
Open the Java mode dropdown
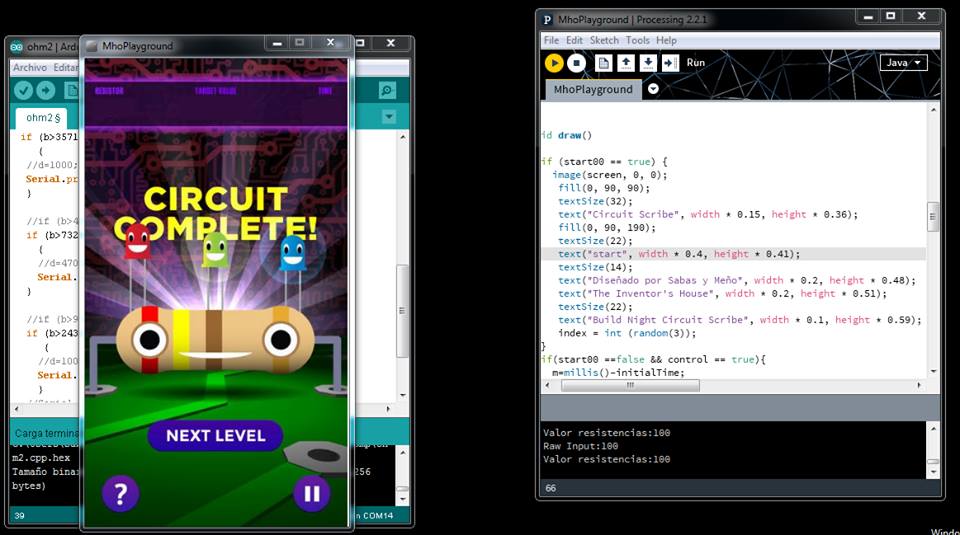click(903, 62)
